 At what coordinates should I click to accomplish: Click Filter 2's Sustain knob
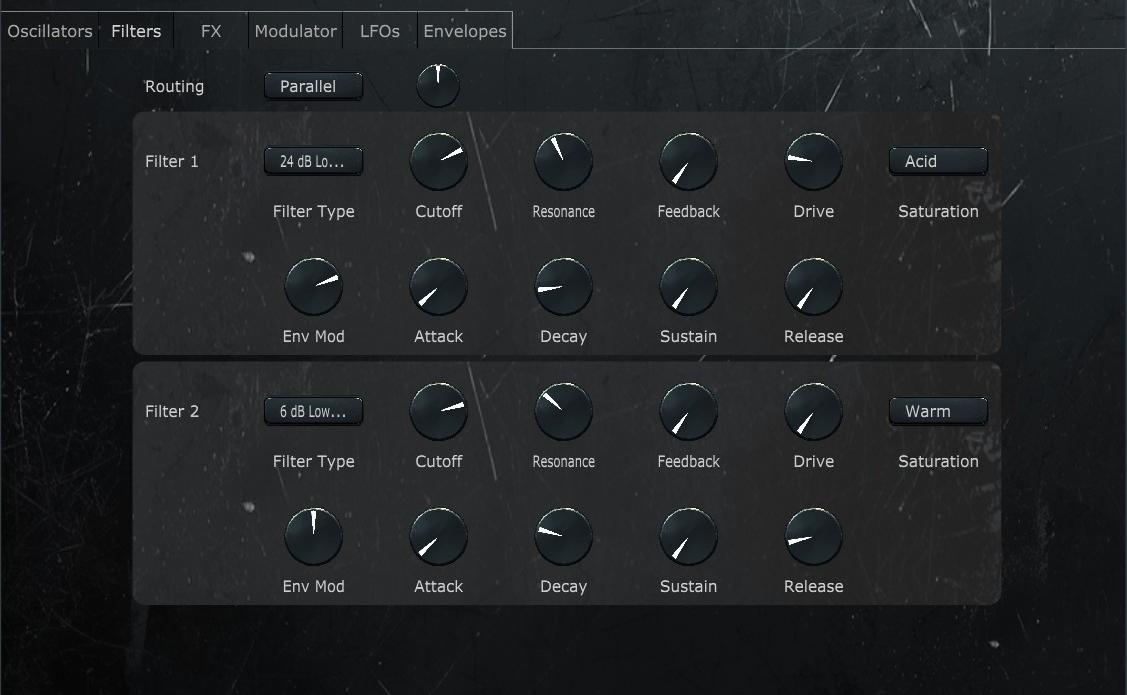pyautogui.click(x=688, y=535)
